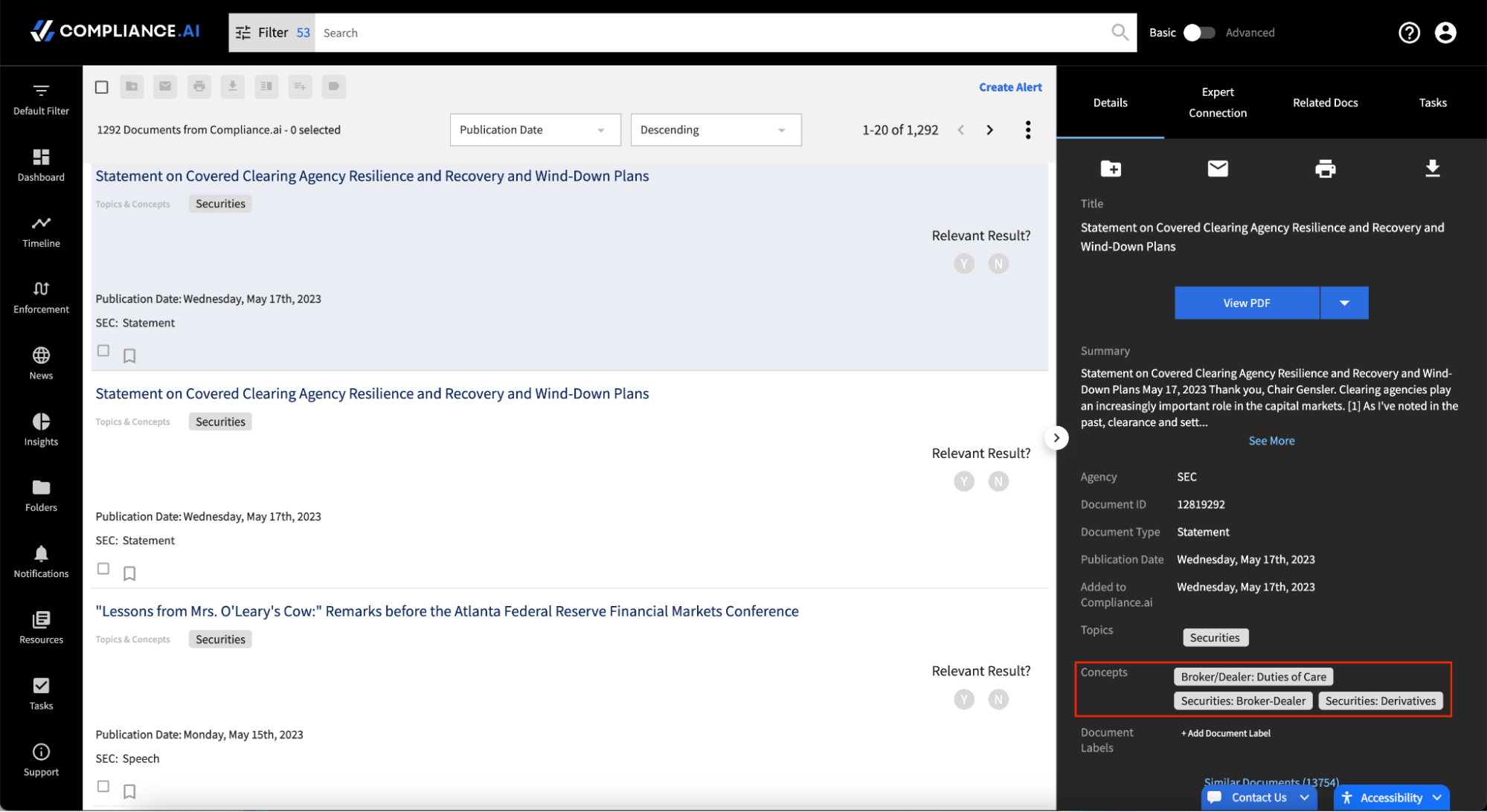Open the Enforcement section
This screenshot has height=812, width=1487.
tap(41, 297)
